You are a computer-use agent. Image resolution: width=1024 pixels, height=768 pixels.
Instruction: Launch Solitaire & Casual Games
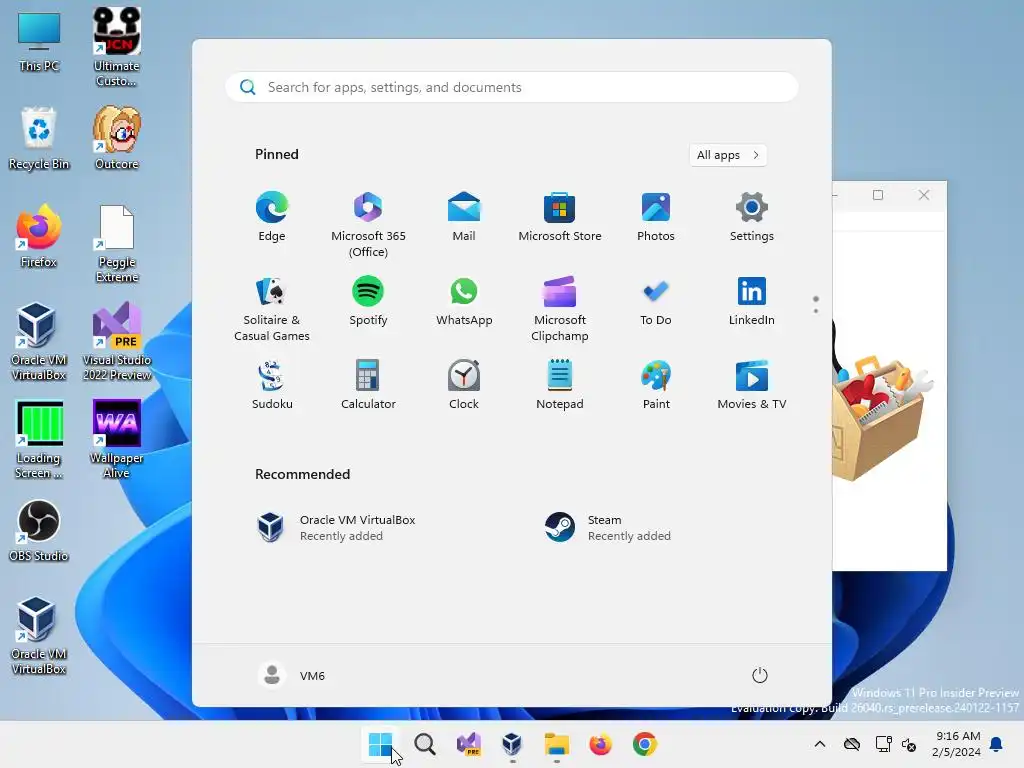click(272, 309)
